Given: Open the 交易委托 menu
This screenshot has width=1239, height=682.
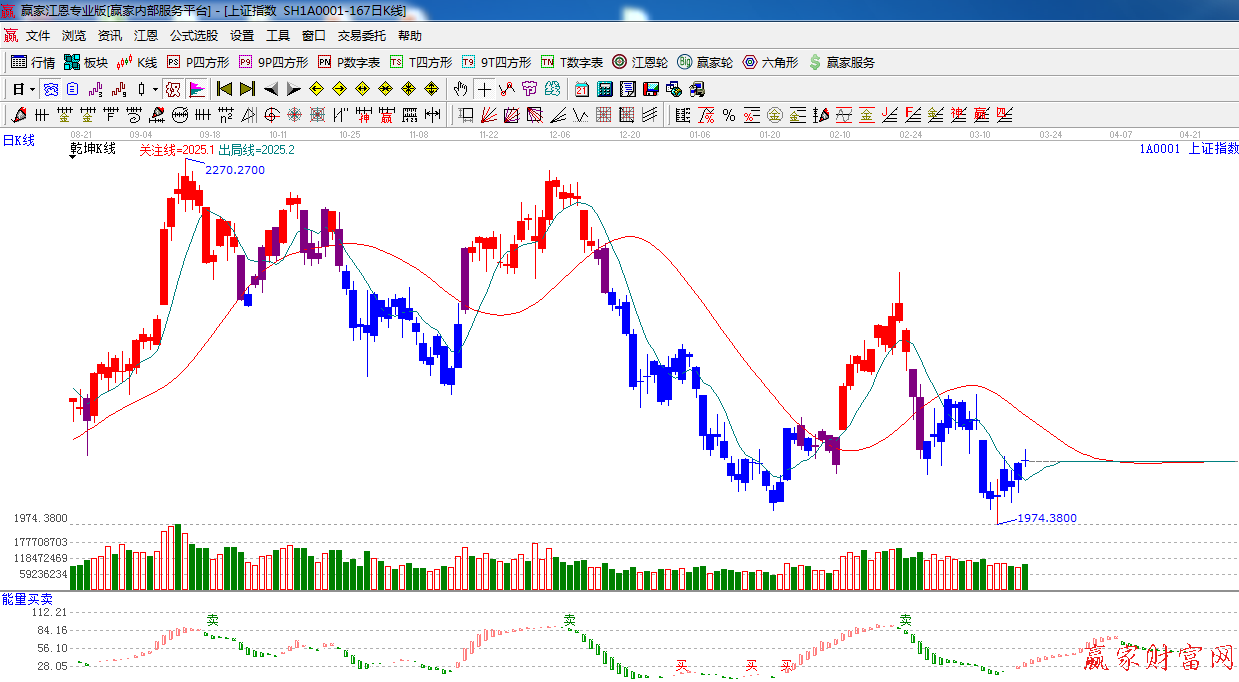Looking at the screenshot, I should [x=361, y=36].
